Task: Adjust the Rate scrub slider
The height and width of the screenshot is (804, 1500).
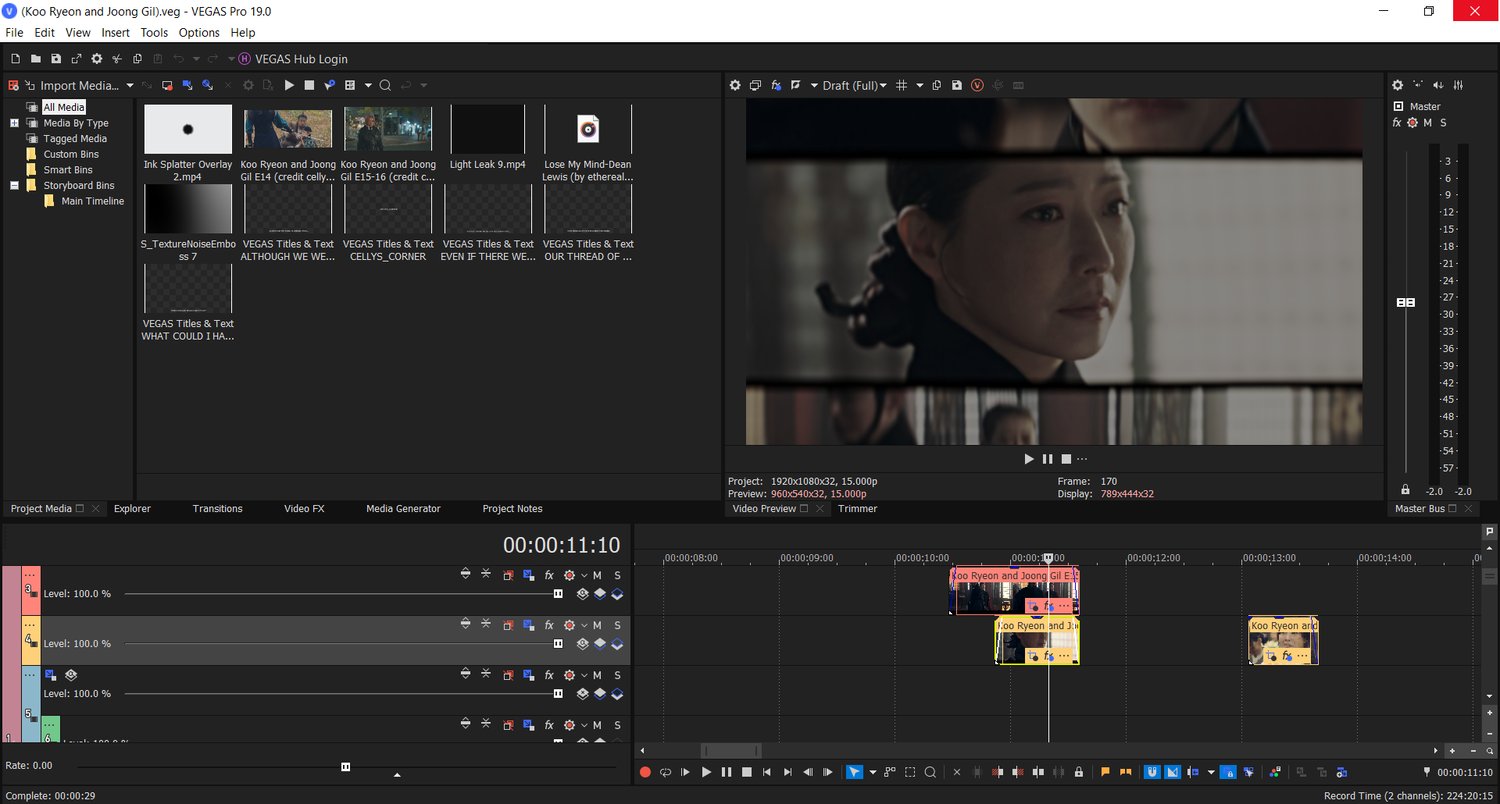Action: coord(346,767)
